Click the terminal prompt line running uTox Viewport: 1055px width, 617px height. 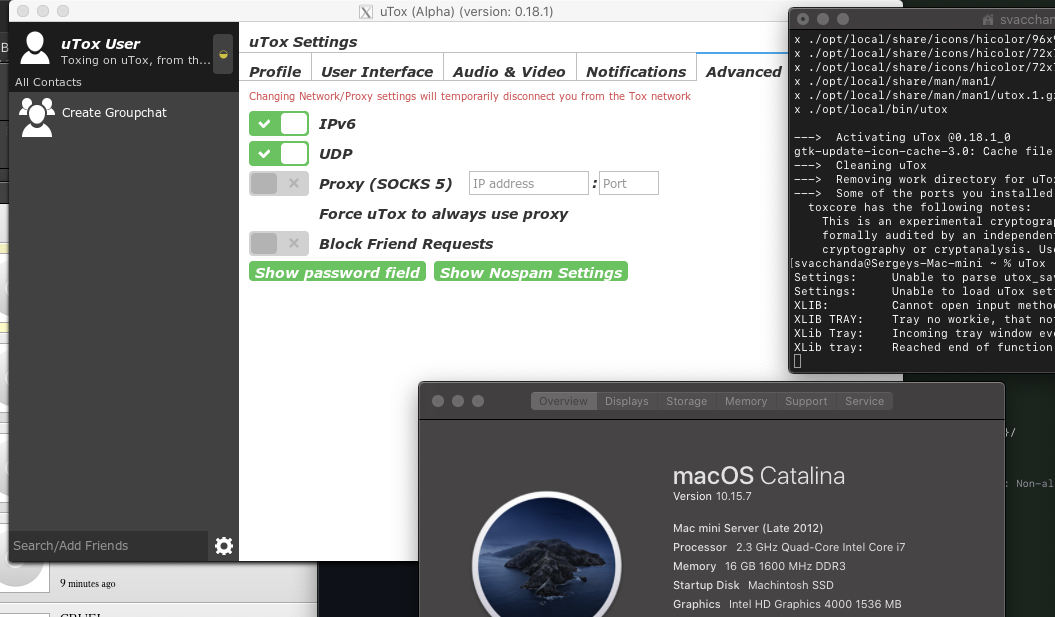[x=920, y=263]
